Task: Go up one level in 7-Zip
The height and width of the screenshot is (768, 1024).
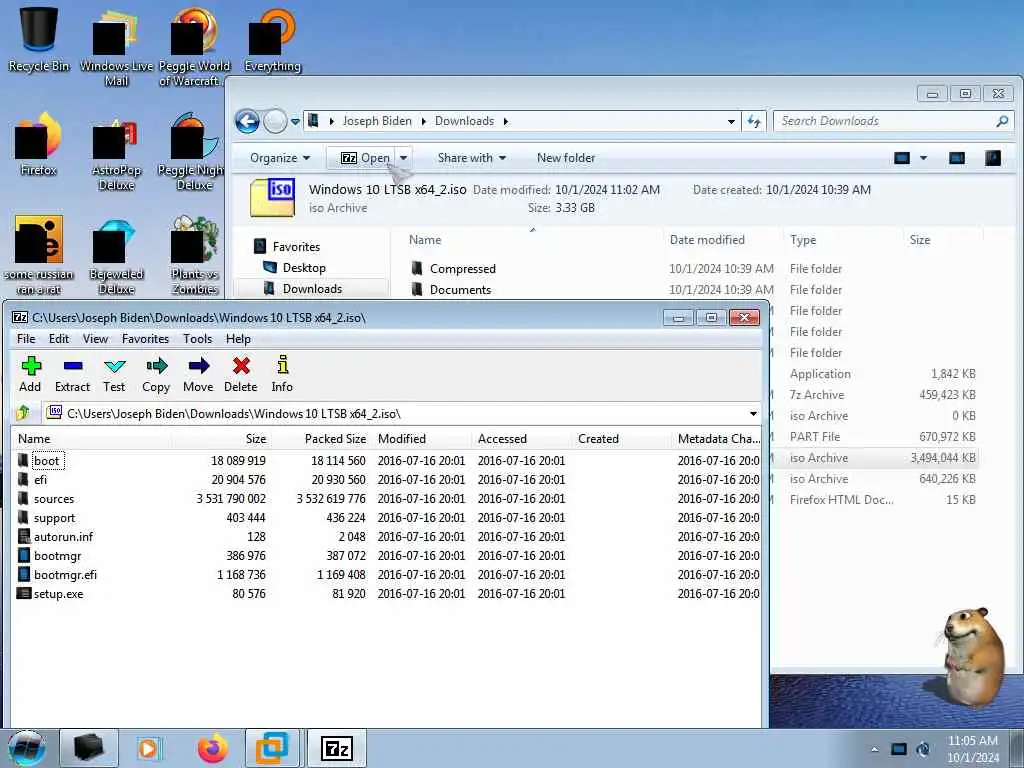Action: coord(24,413)
